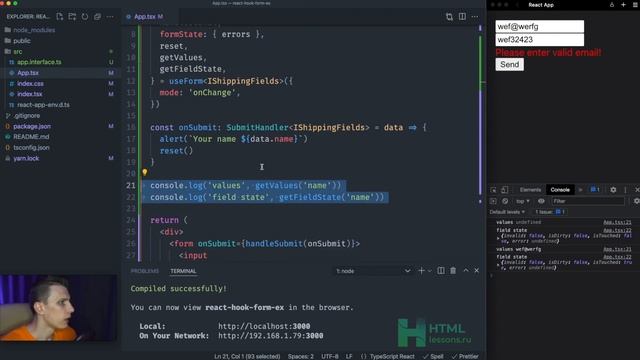Open Explorer more actions ellipsis
The height and width of the screenshot is (360, 640).
[x=110, y=16]
